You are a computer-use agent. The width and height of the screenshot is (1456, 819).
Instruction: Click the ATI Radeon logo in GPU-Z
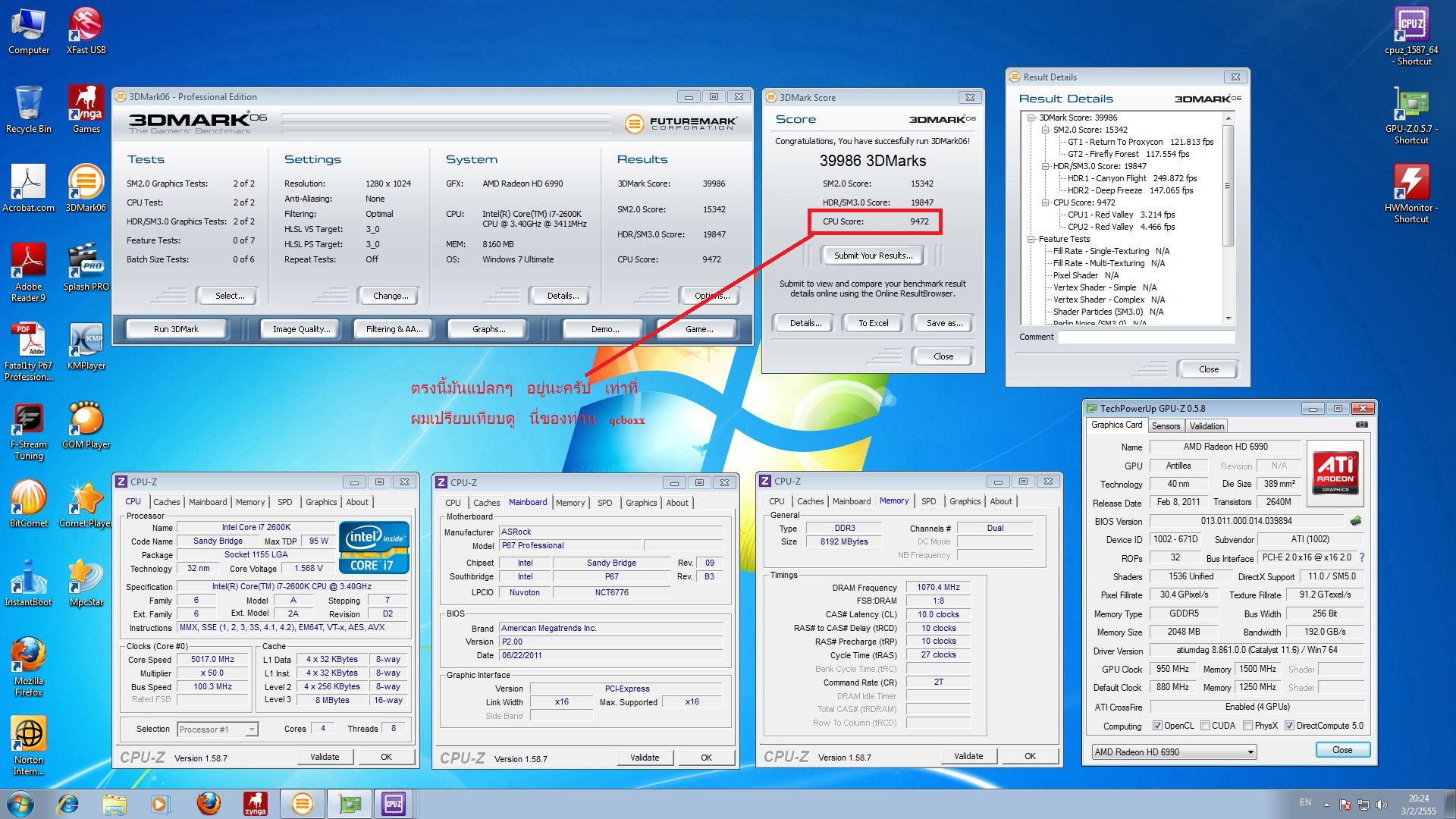(1335, 473)
